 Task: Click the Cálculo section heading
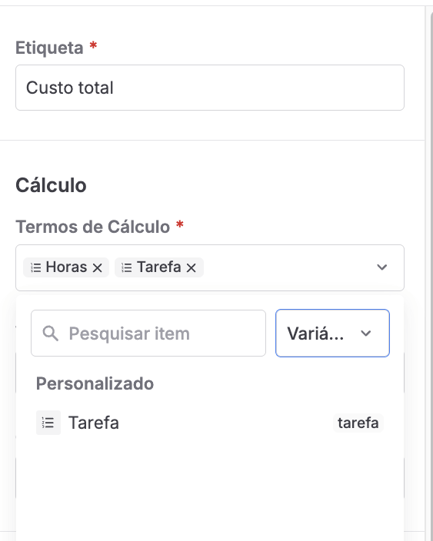pyautogui.click(x=51, y=185)
